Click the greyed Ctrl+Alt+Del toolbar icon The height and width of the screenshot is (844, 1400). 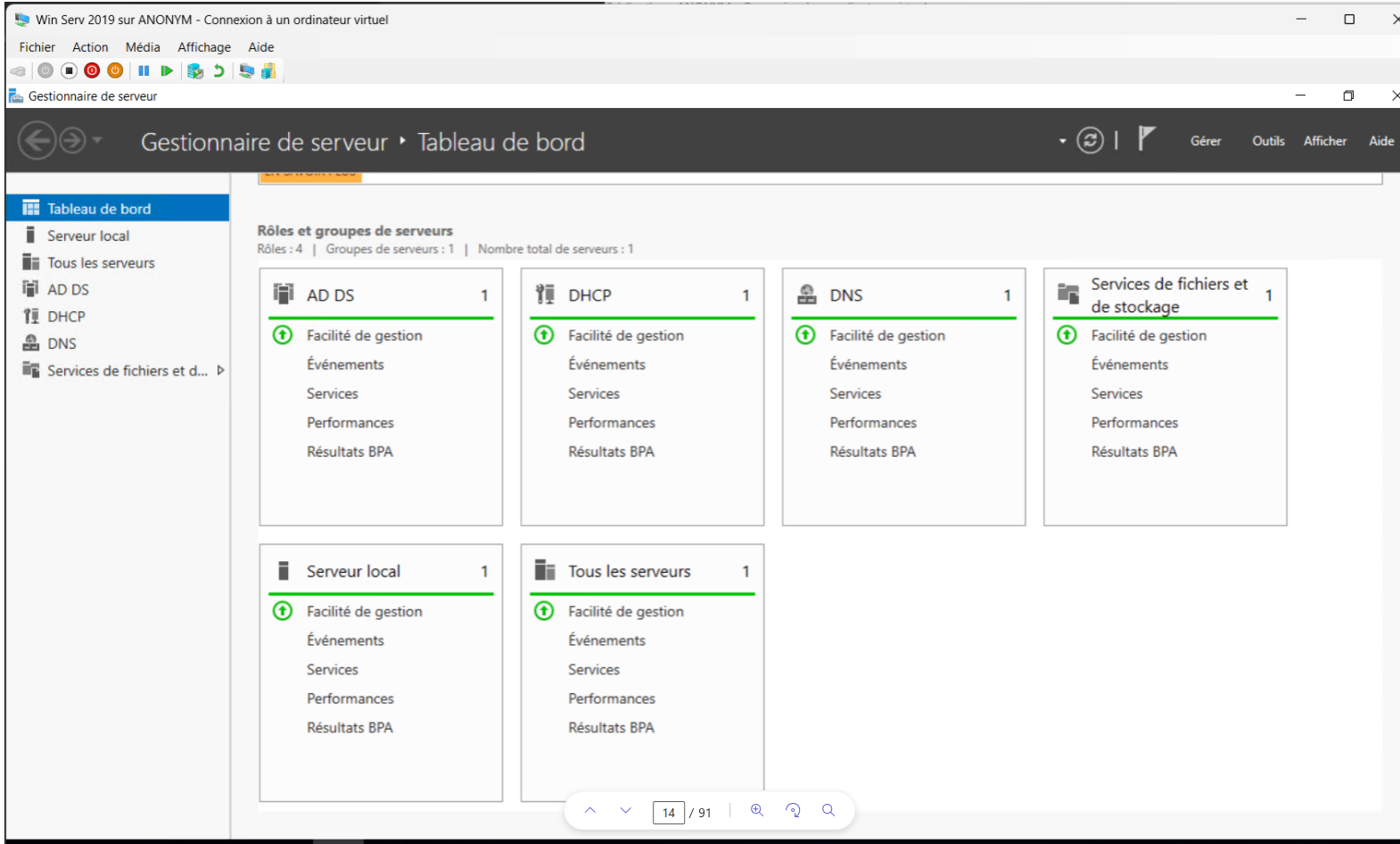[x=18, y=70]
